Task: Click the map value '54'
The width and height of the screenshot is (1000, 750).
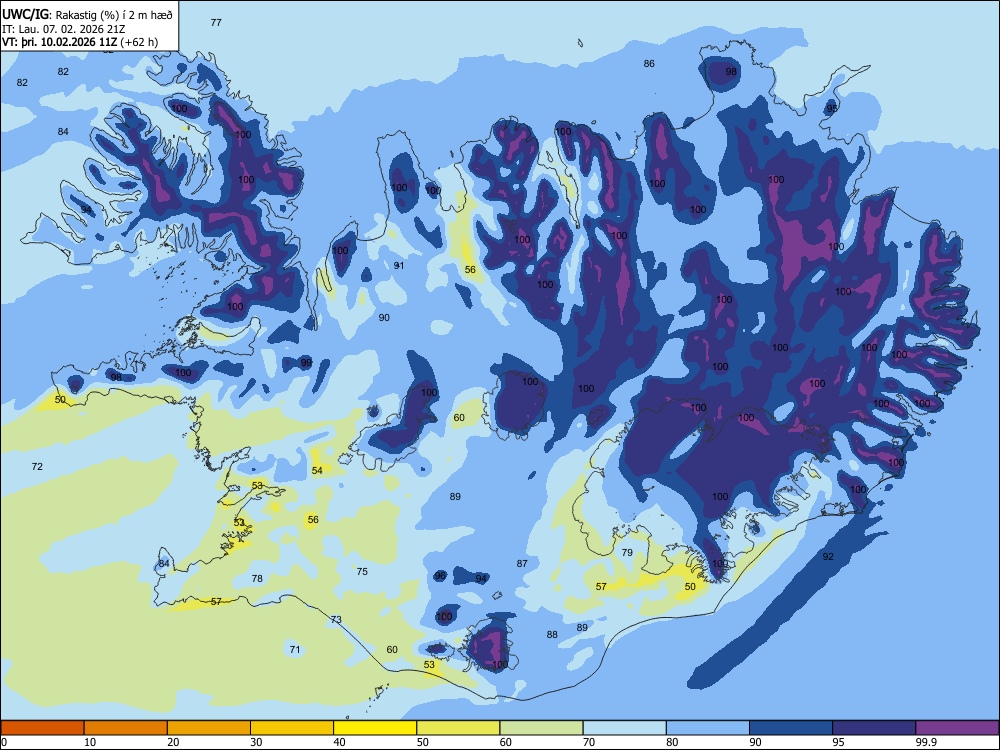Action: pos(317,470)
